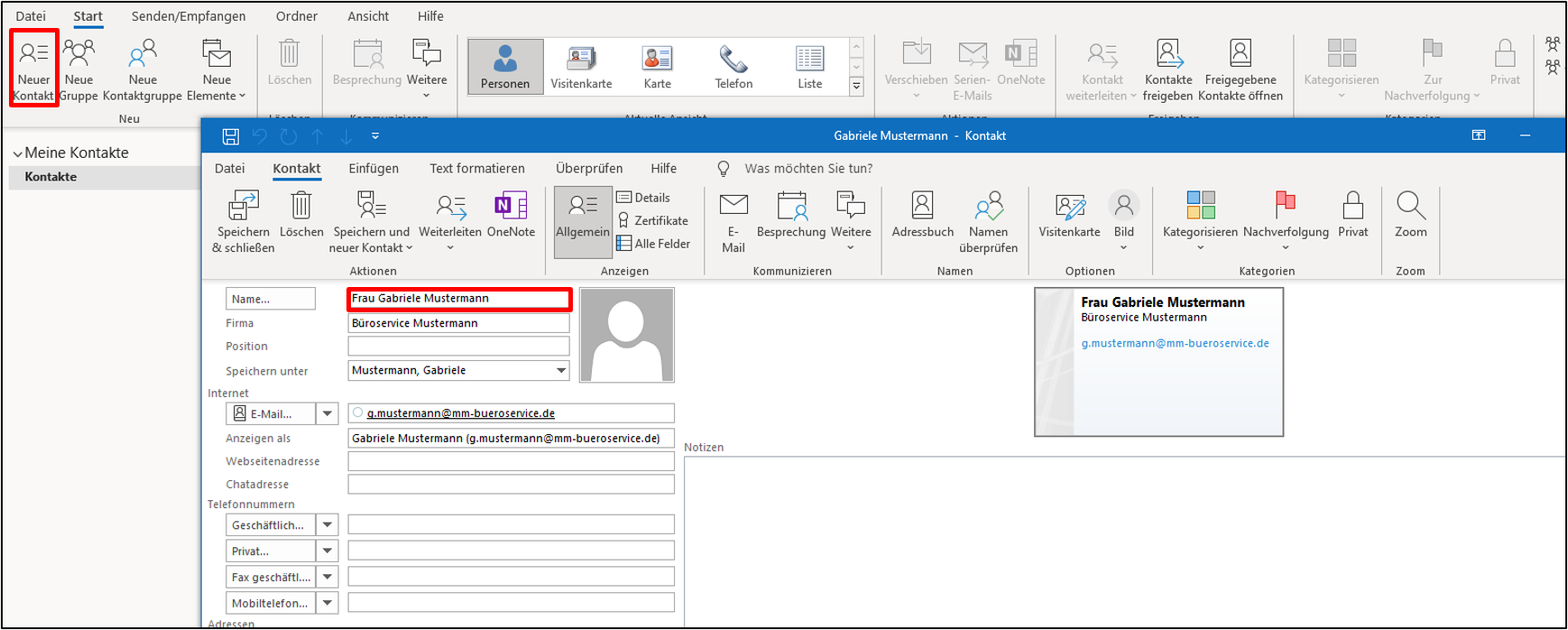Click OneNote in contact window
This screenshot has width=1568, height=630.
point(511,217)
